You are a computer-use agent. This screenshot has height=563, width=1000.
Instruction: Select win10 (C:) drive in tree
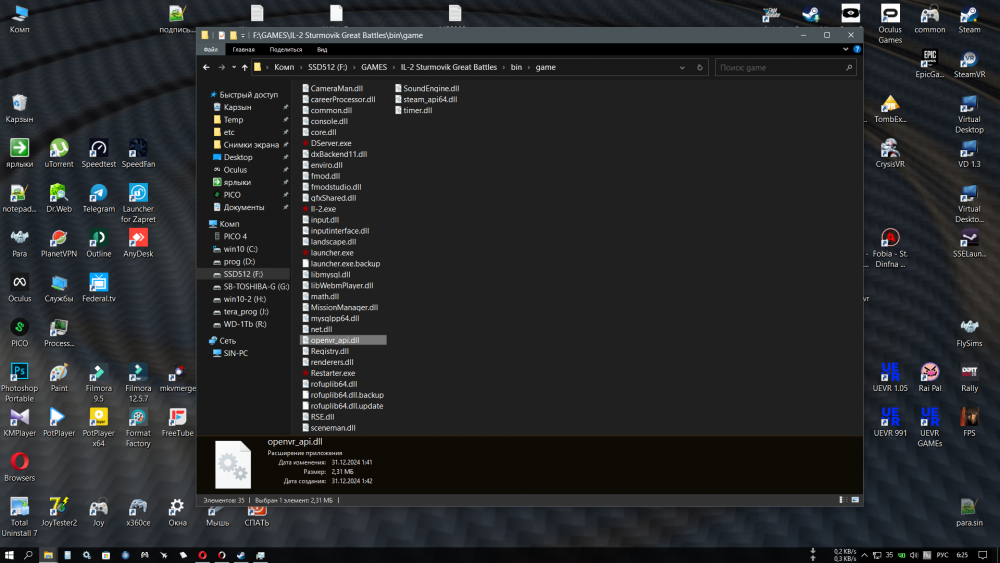point(240,249)
